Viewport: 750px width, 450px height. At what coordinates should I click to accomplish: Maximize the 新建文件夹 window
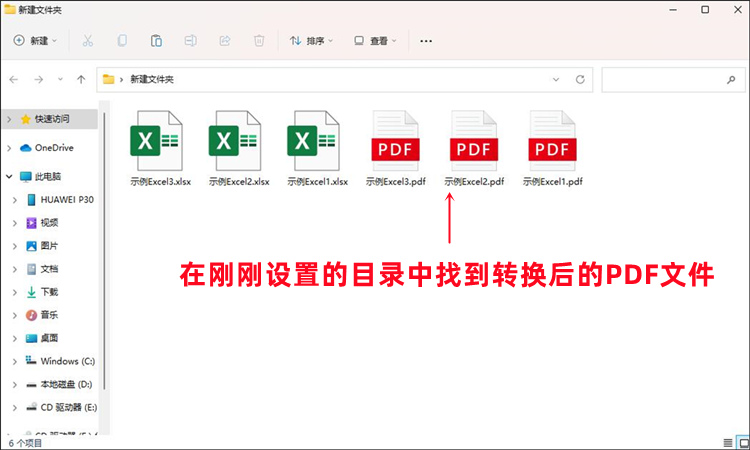tap(705, 10)
